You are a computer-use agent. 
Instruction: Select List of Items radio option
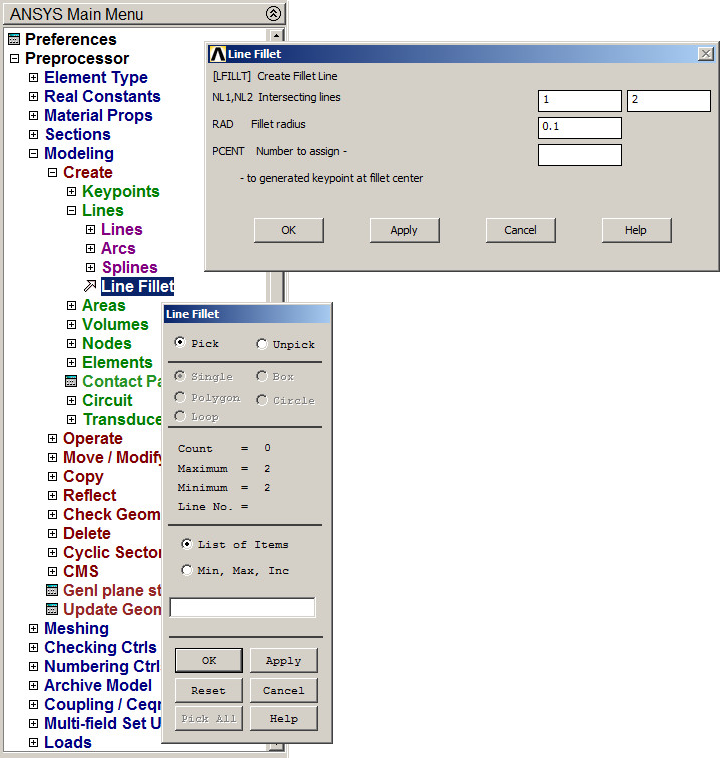(187, 545)
